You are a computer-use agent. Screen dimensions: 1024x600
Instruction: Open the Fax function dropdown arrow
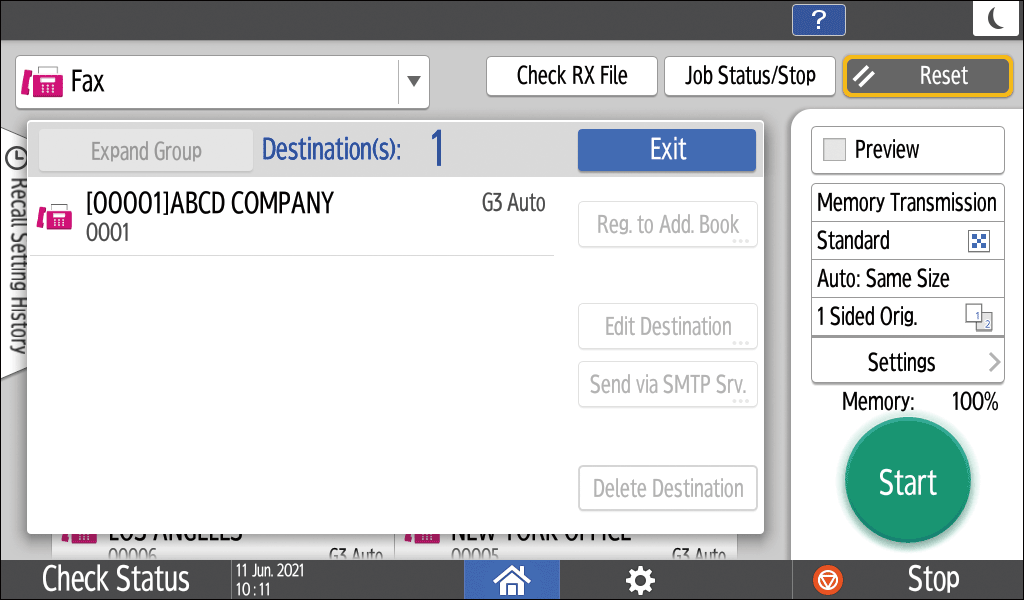413,82
